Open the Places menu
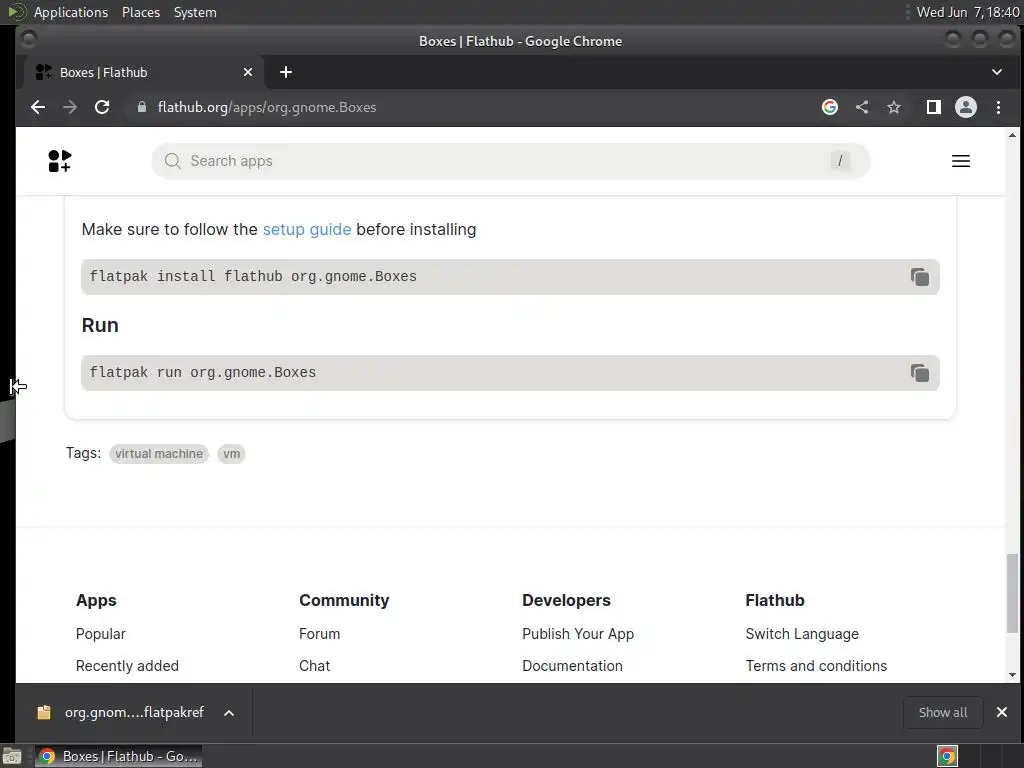The width and height of the screenshot is (1024, 768). (141, 12)
